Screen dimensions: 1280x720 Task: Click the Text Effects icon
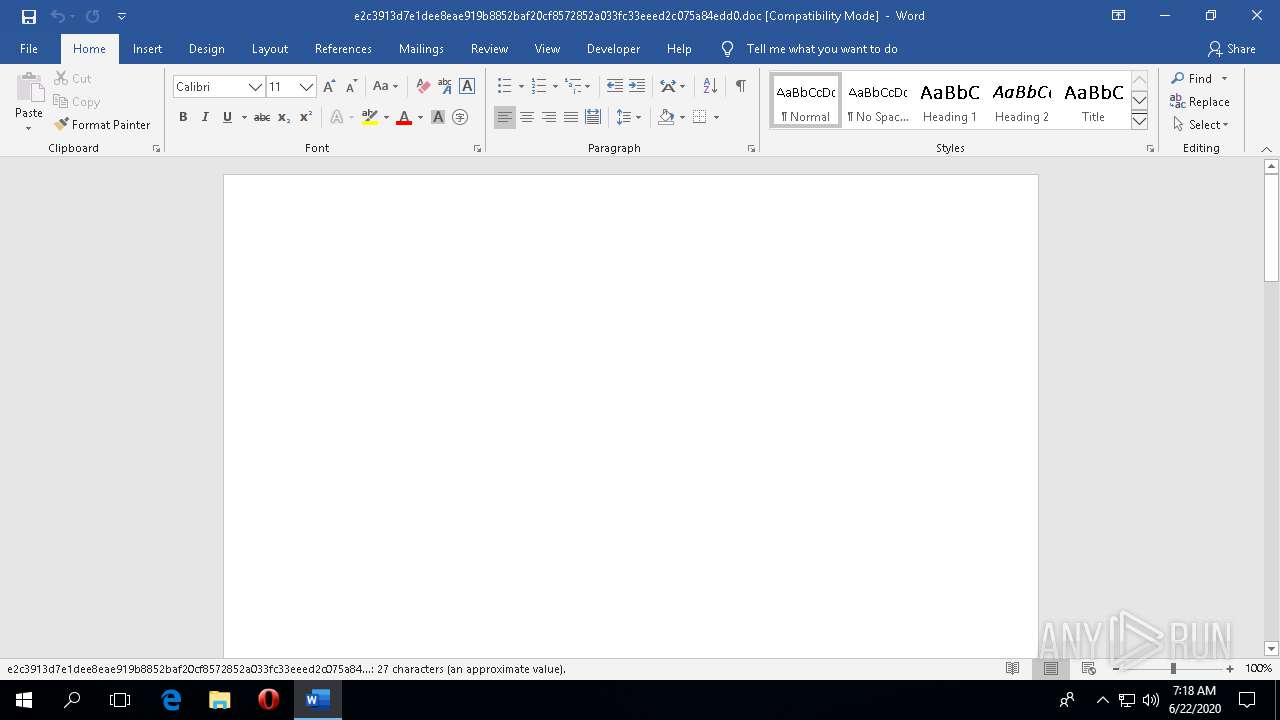click(337, 117)
